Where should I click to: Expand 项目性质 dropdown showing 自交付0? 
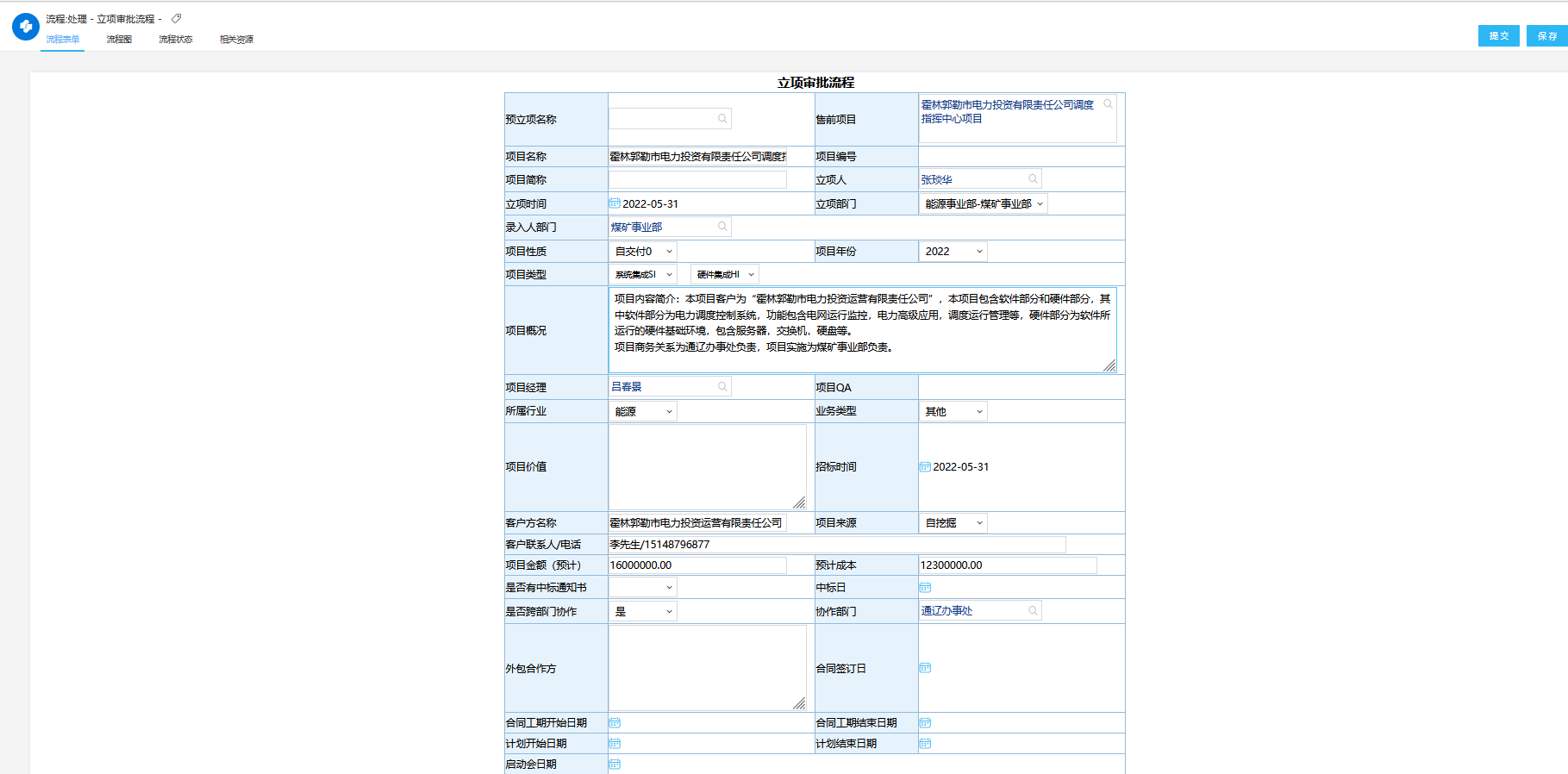click(643, 252)
